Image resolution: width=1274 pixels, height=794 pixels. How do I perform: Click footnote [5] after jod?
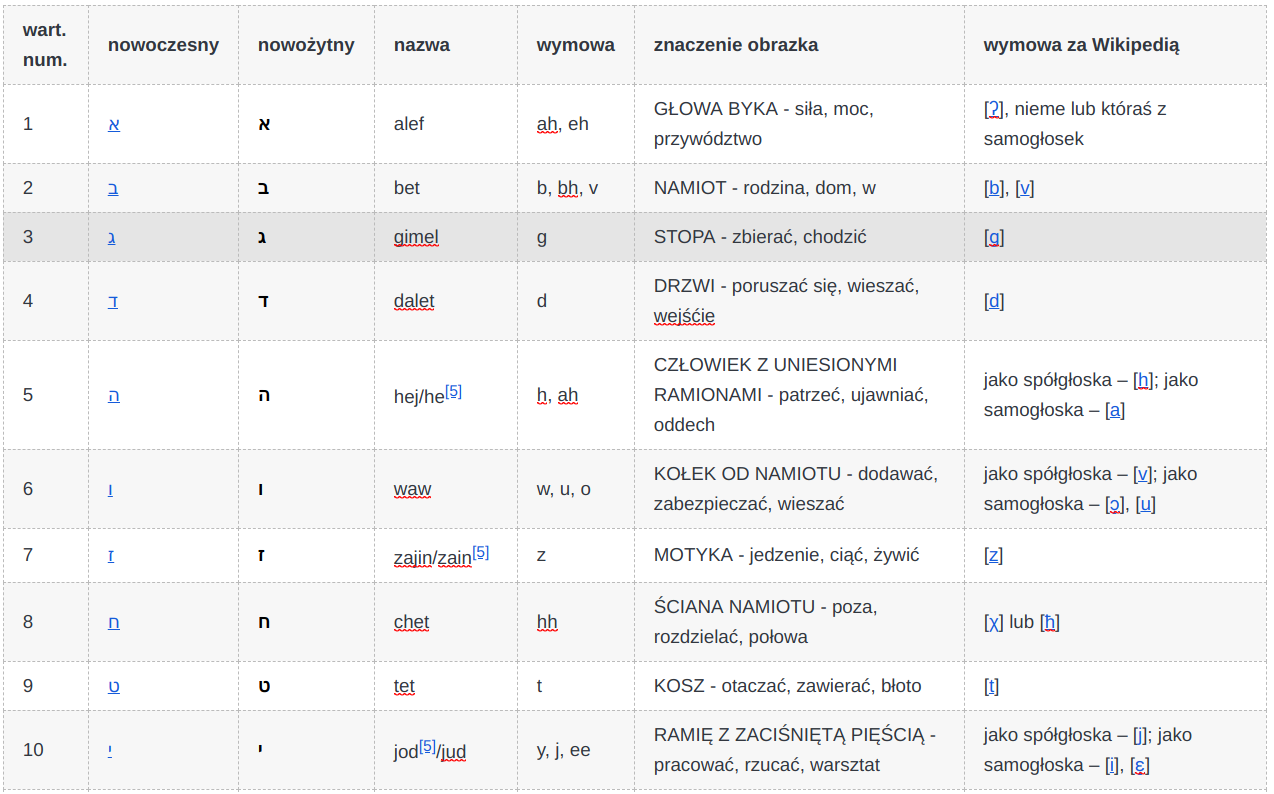[427, 746]
